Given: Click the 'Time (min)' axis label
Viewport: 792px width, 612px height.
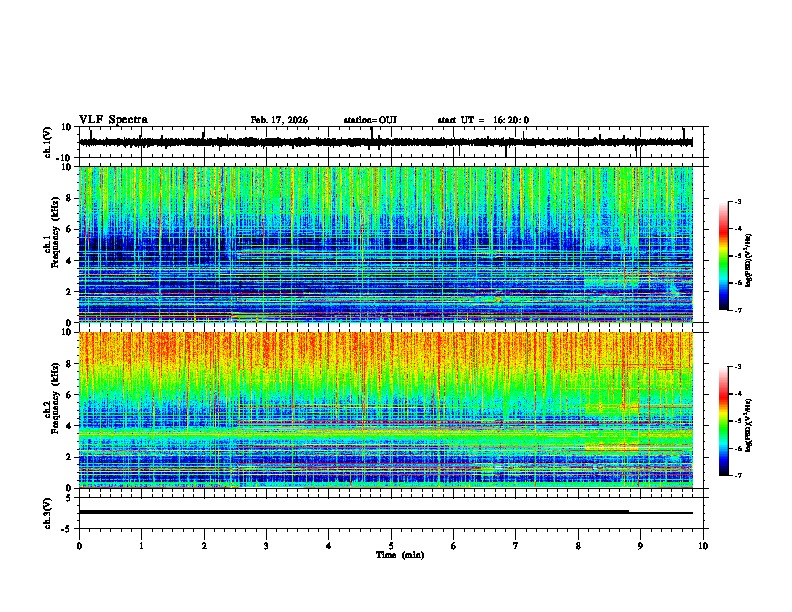Looking at the screenshot, I should (400, 555).
